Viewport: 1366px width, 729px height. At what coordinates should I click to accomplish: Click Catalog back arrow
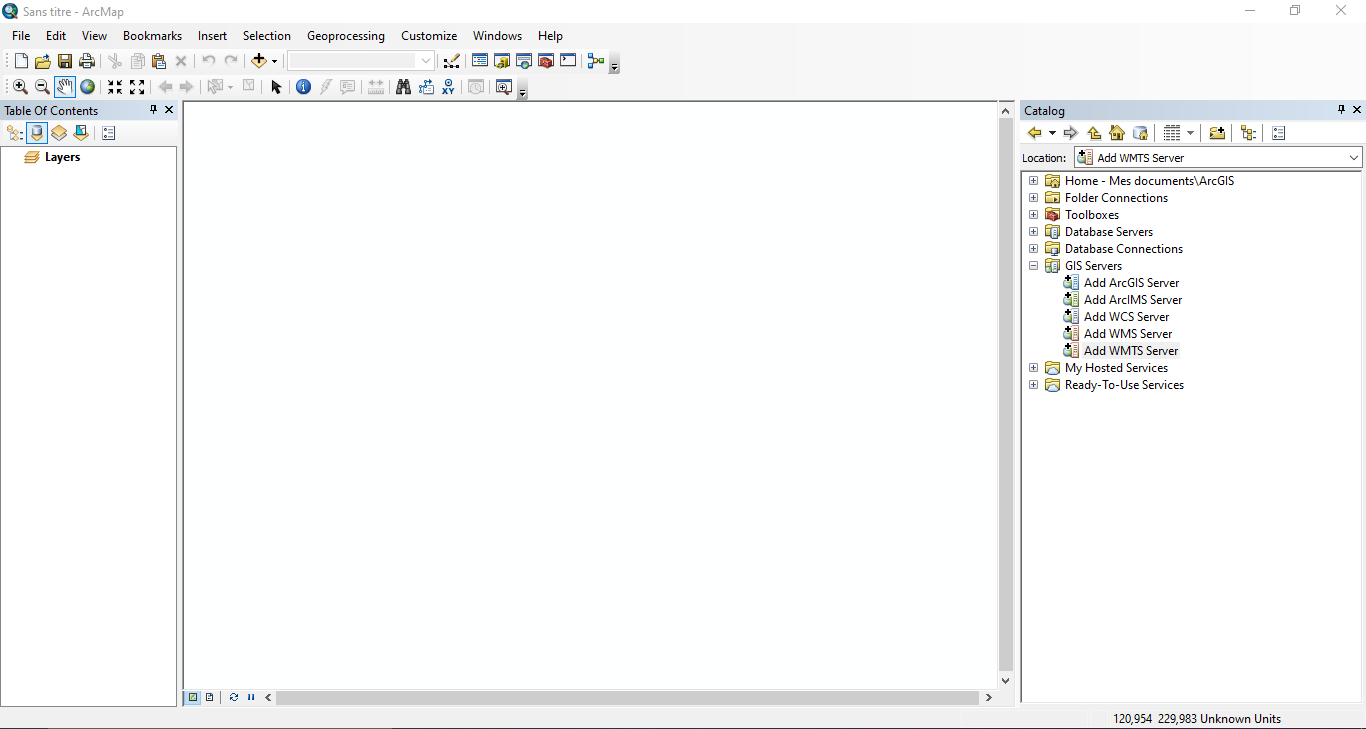[x=1035, y=133]
